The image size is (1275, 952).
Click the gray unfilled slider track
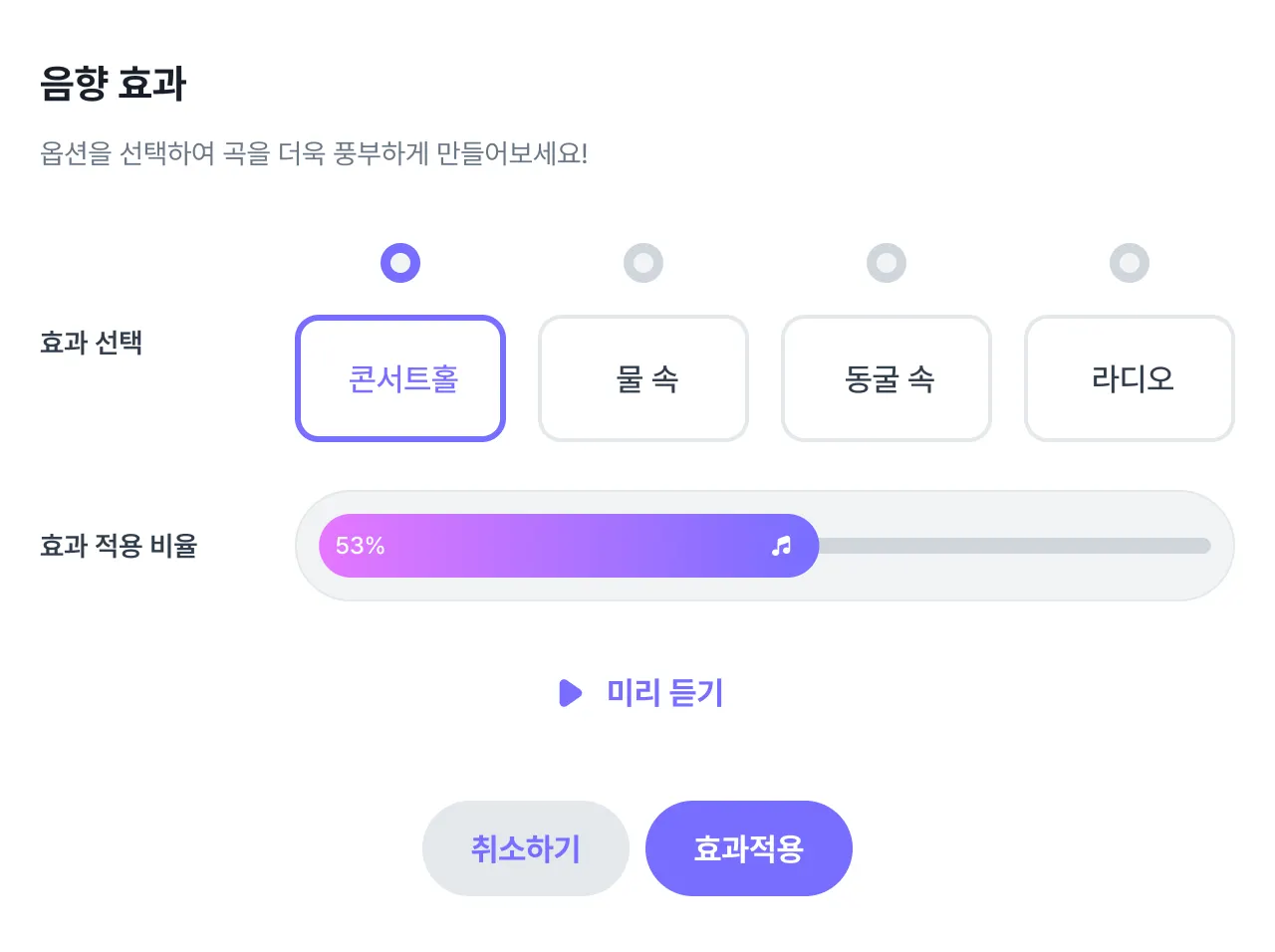click(x=1014, y=546)
